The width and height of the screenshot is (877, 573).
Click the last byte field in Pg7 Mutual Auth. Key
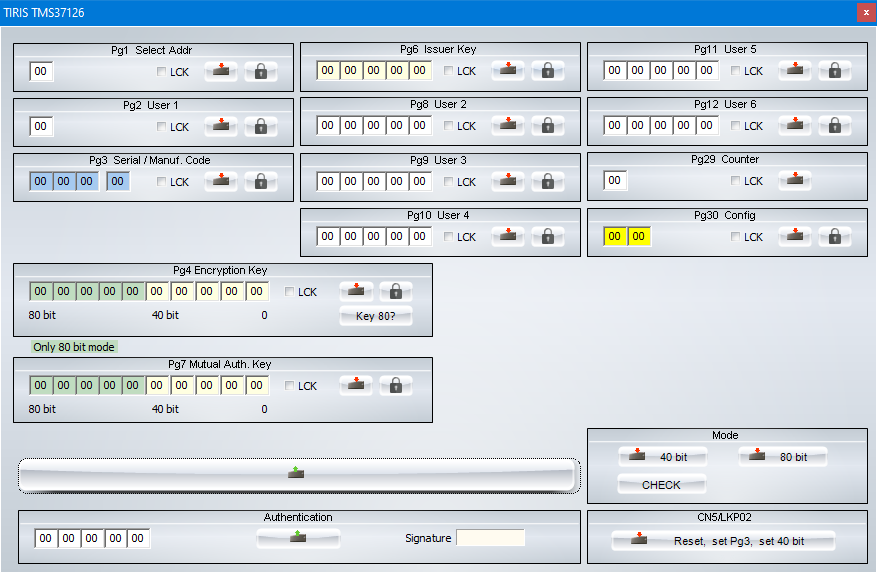257,385
